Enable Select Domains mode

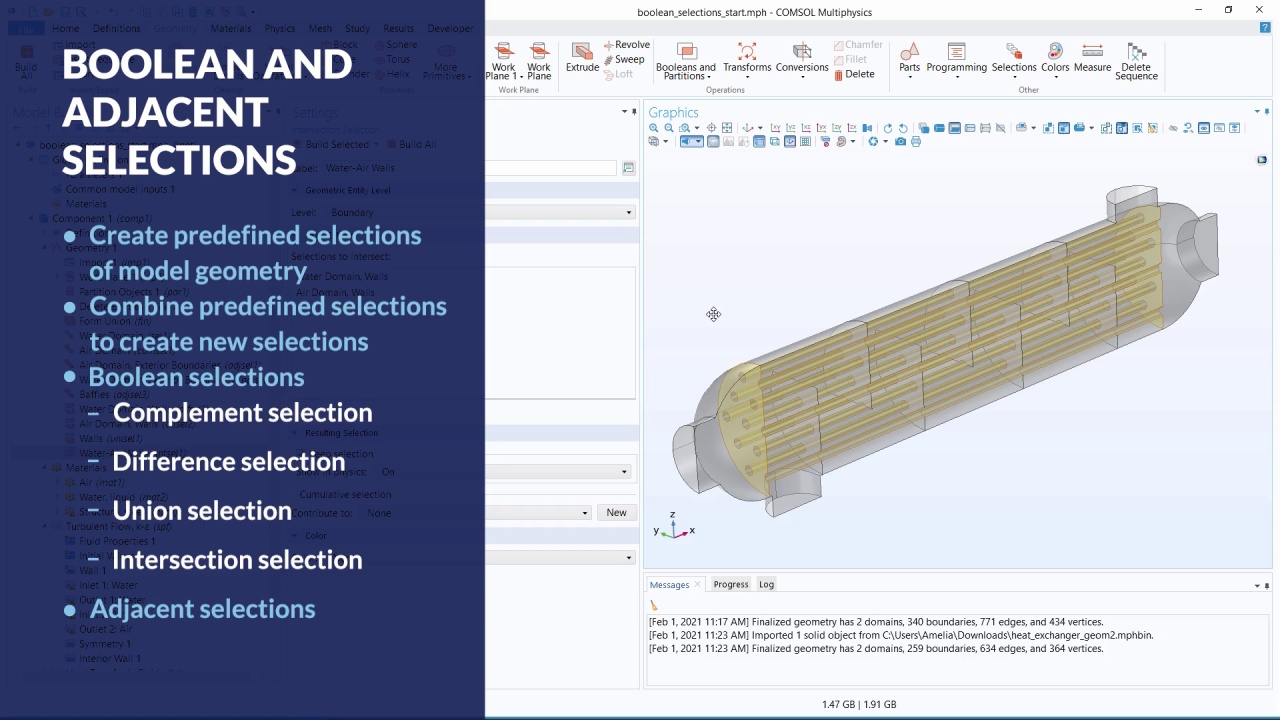939,128
